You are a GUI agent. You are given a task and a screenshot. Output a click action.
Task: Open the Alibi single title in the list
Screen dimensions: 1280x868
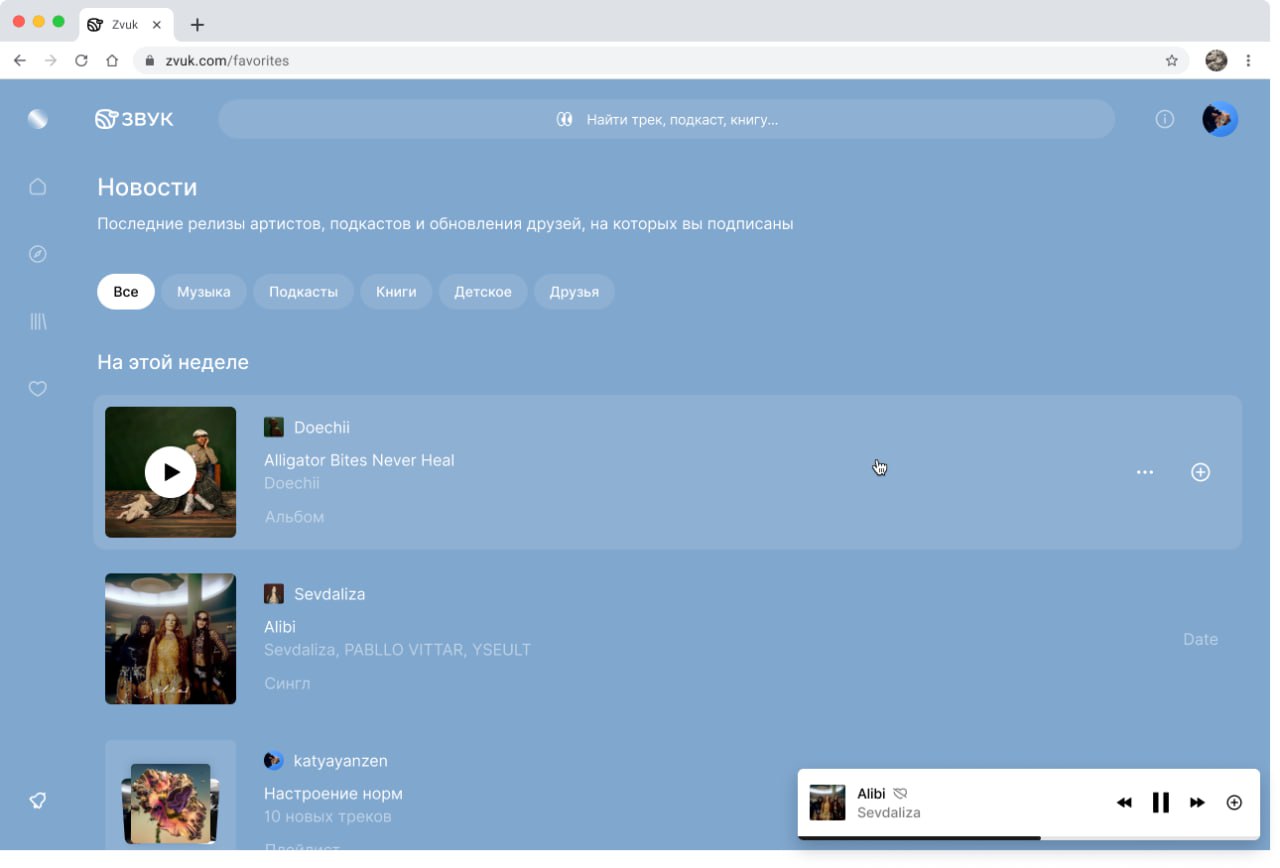[x=280, y=627]
